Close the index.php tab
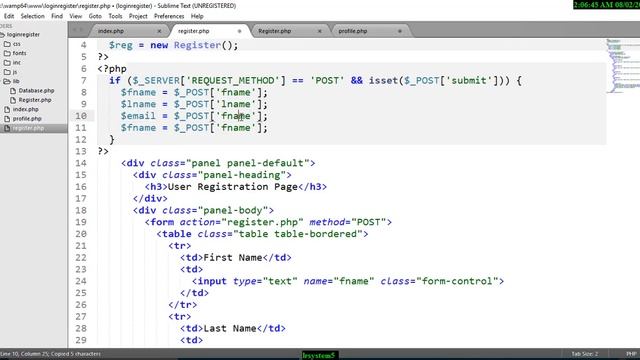640x360 pixels. point(159,31)
